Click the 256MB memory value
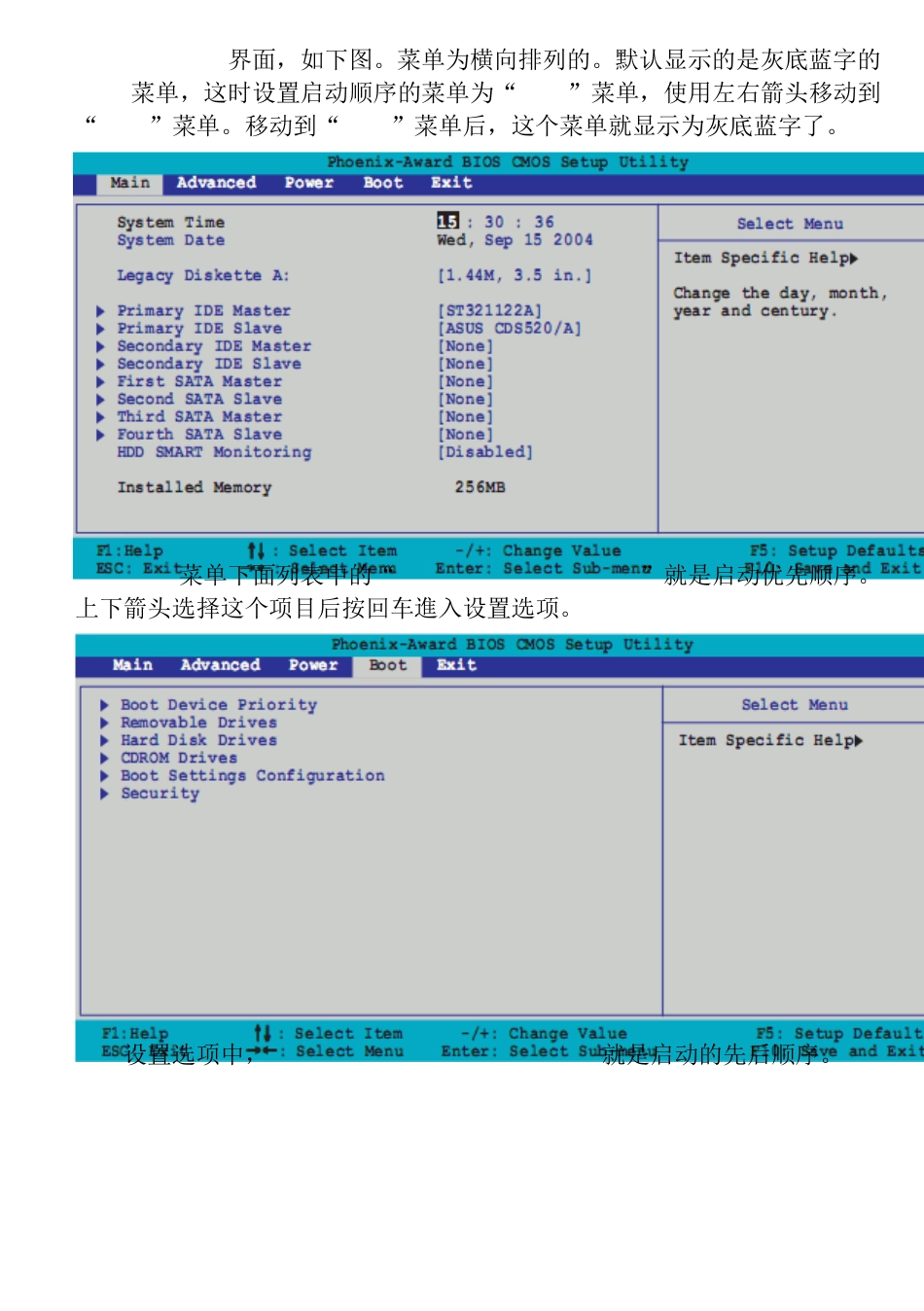Image resolution: width=924 pixels, height=1311 pixels. click(x=480, y=487)
